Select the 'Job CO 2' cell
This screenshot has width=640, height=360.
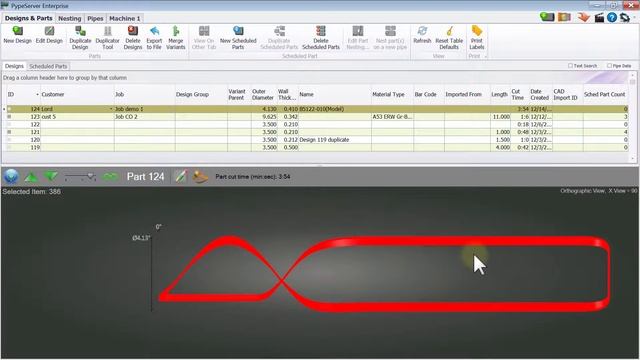coord(144,117)
